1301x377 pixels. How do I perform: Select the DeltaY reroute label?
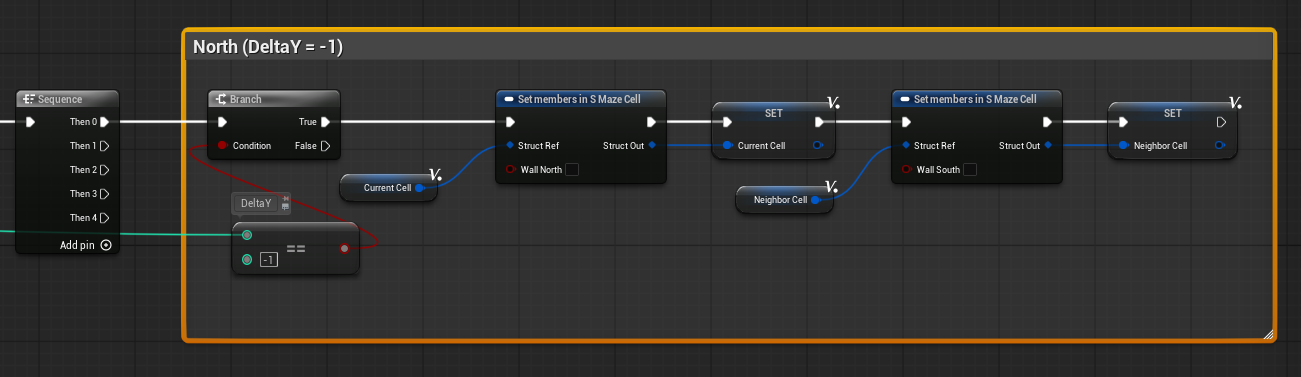coord(256,203)
